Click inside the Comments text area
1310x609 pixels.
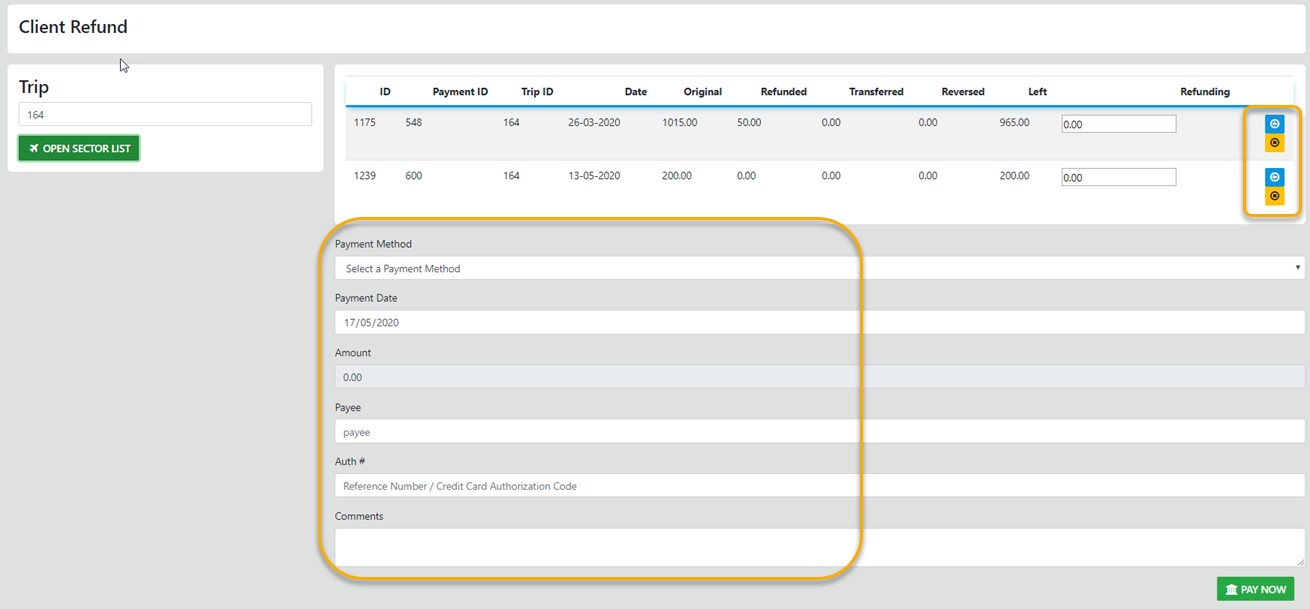(819, 547)
